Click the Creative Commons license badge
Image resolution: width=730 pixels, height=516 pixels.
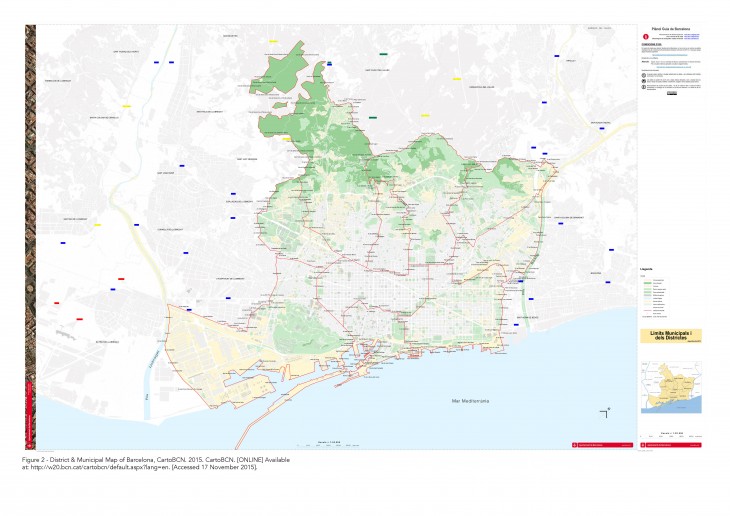670,95
